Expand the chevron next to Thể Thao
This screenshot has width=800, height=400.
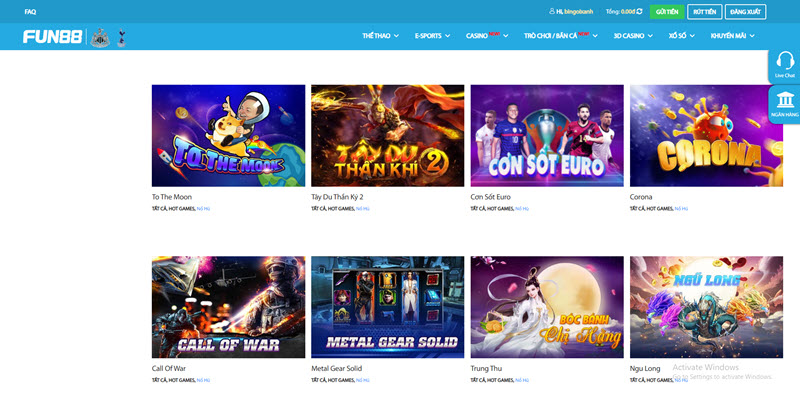(396, 36)
